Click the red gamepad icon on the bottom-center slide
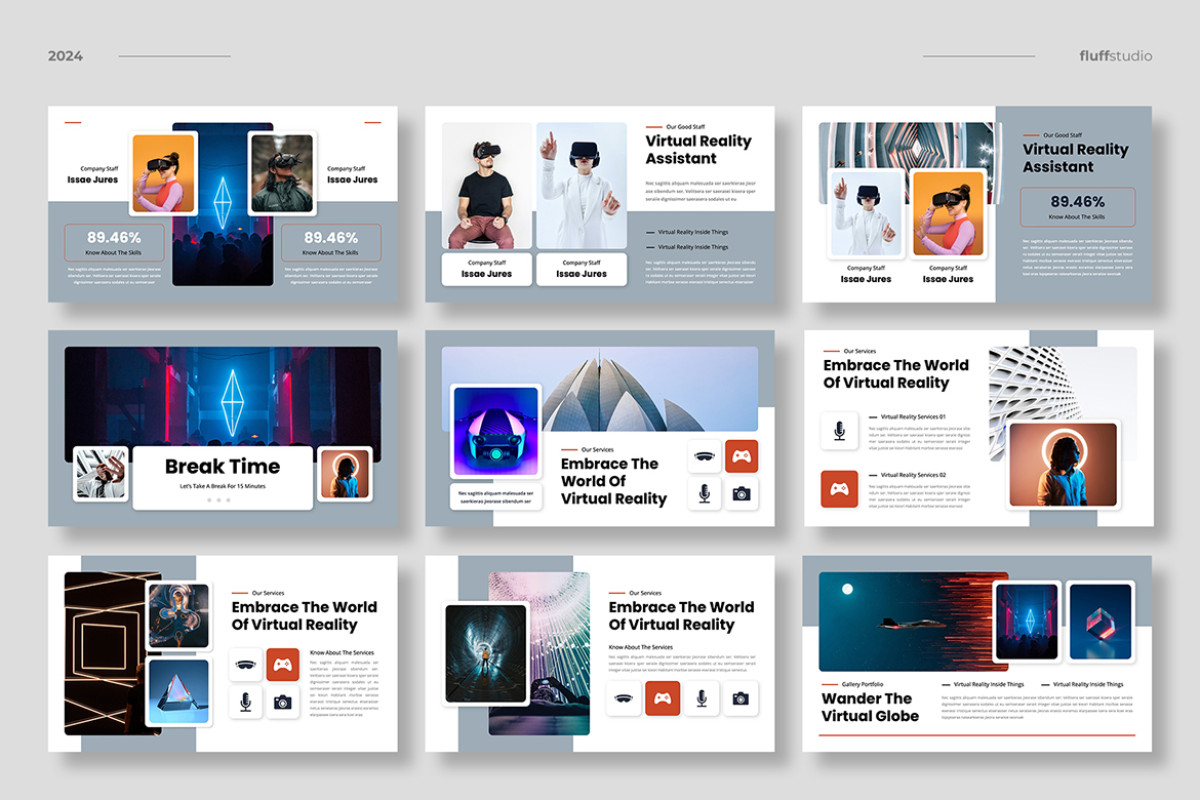This screenshot has height=800, width=1200. [663, 698]
